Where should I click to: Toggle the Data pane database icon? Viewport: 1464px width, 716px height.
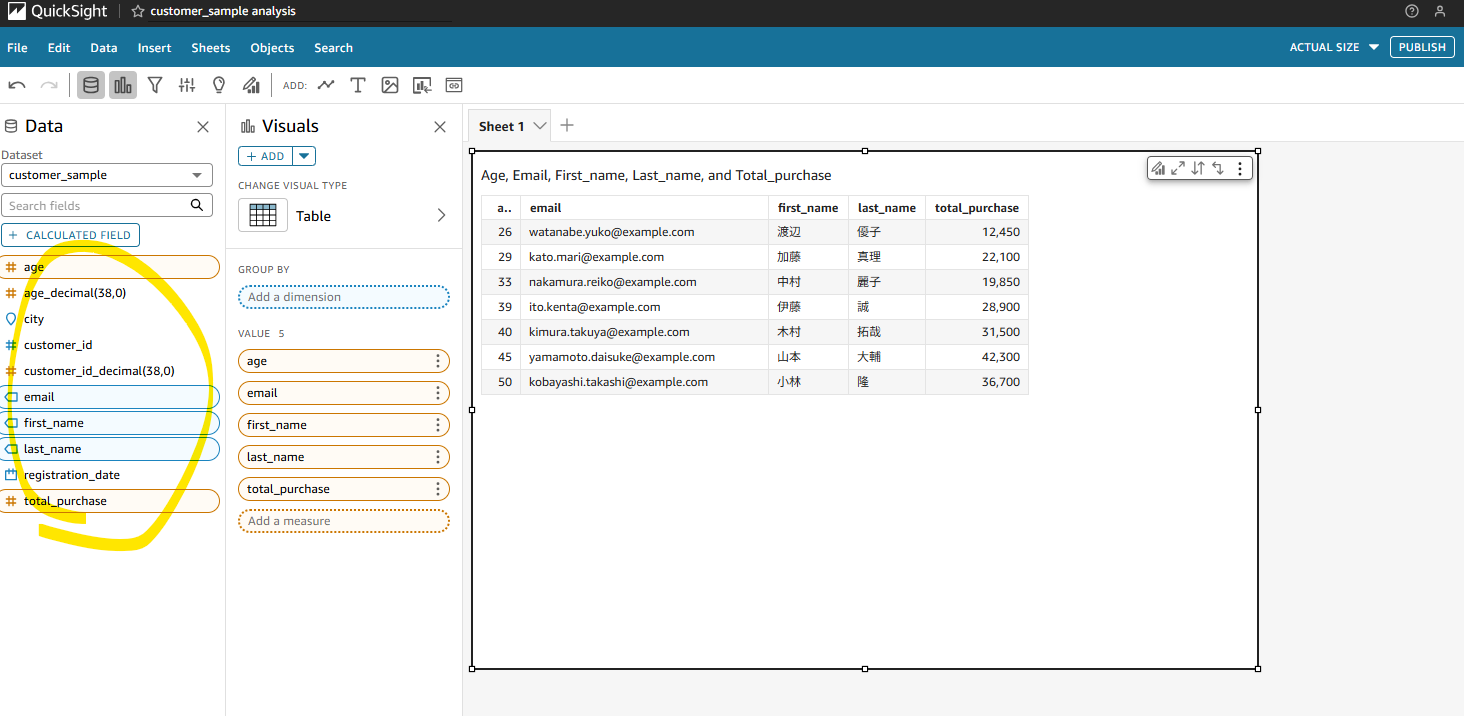pyautogui.click(x=91, y=85)
